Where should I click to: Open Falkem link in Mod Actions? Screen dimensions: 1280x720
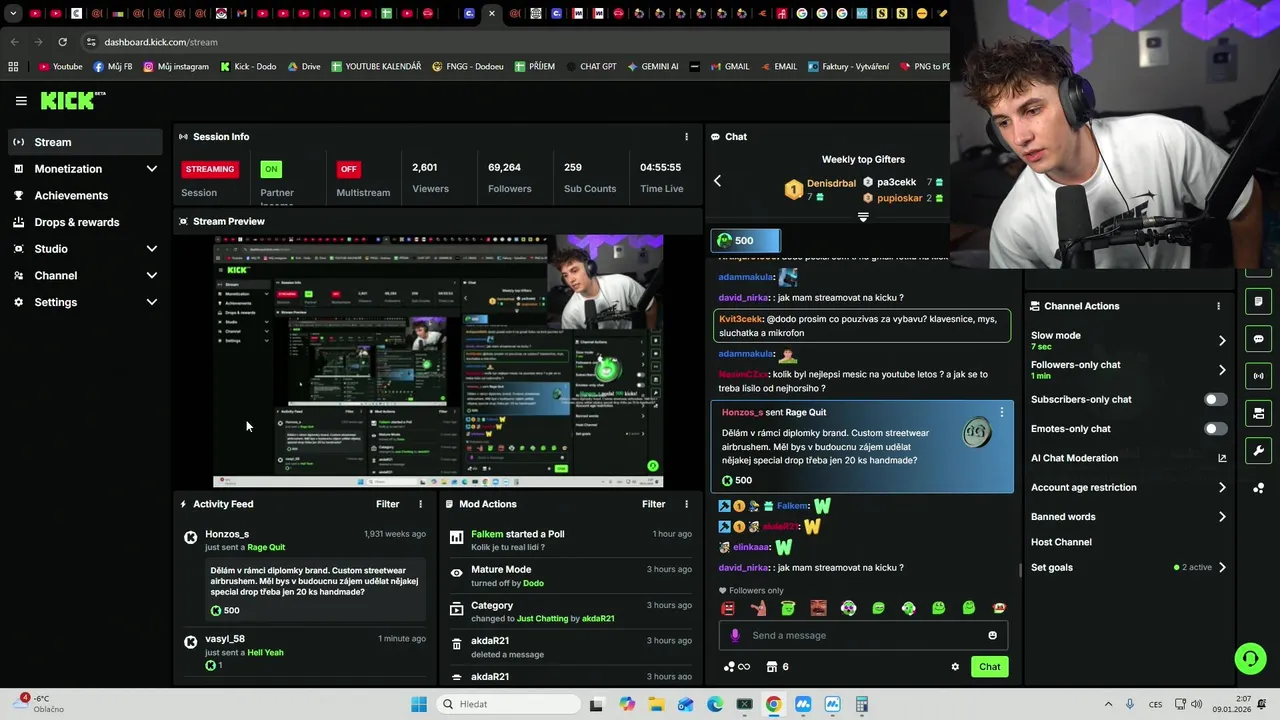pyautogui.click(x=487, y=534)
